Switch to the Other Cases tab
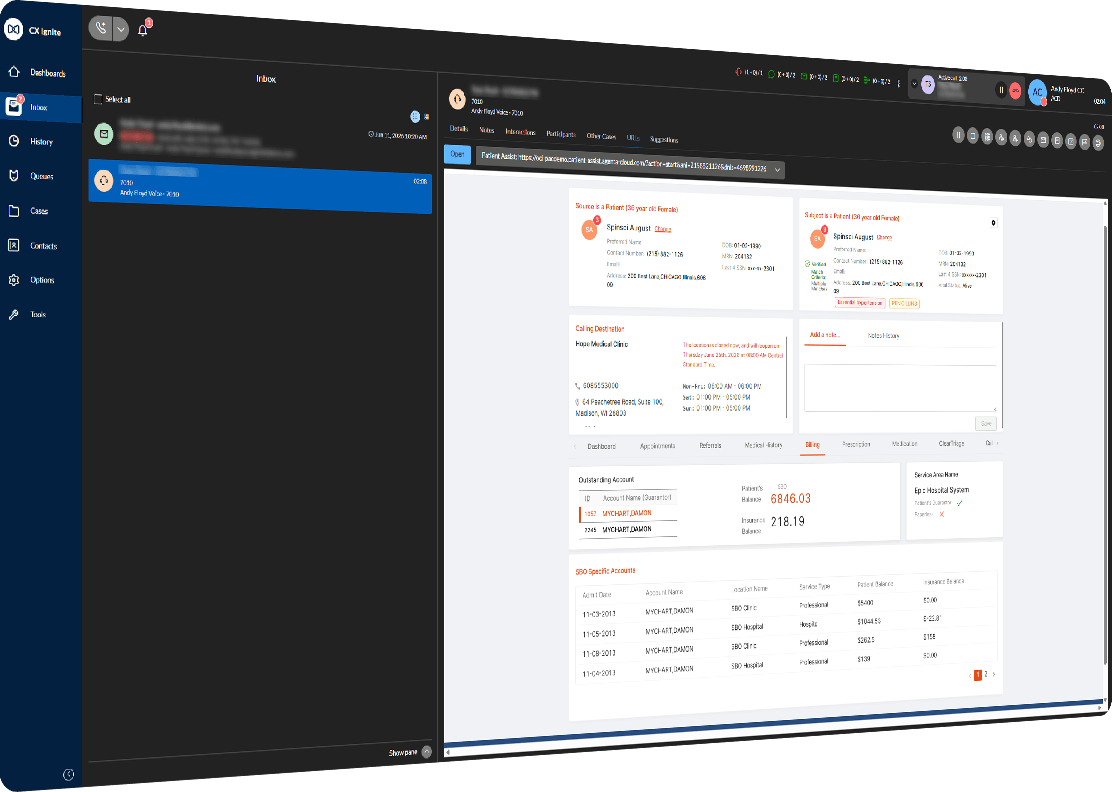 click(601, 136)
